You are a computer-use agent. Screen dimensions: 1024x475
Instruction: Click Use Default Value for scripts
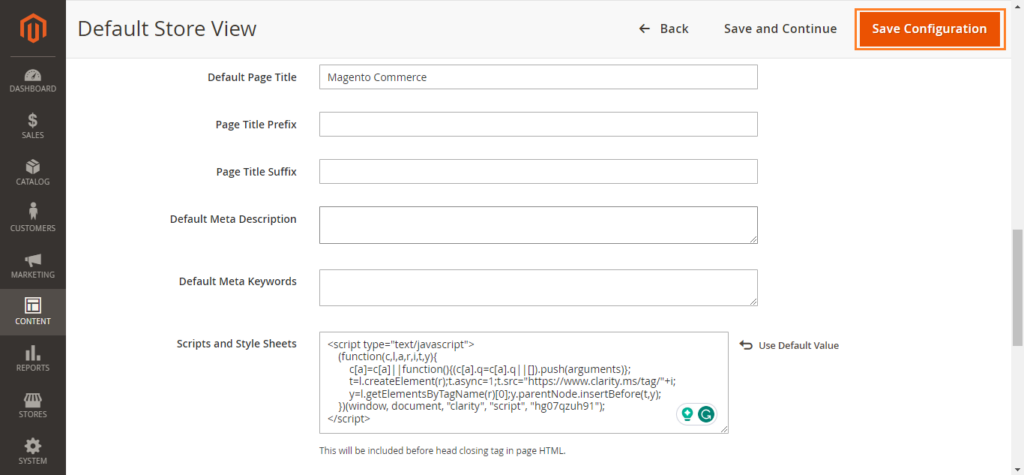click(x=790, y=346)
